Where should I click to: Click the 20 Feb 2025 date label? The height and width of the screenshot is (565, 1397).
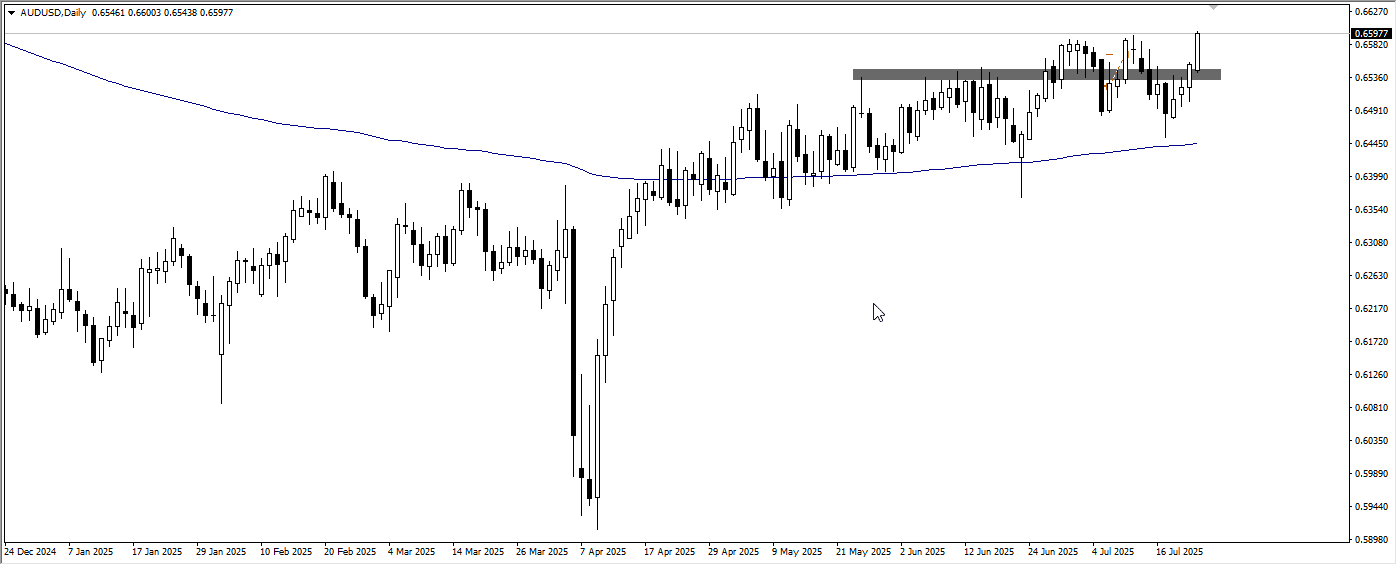tap(349, 551)
